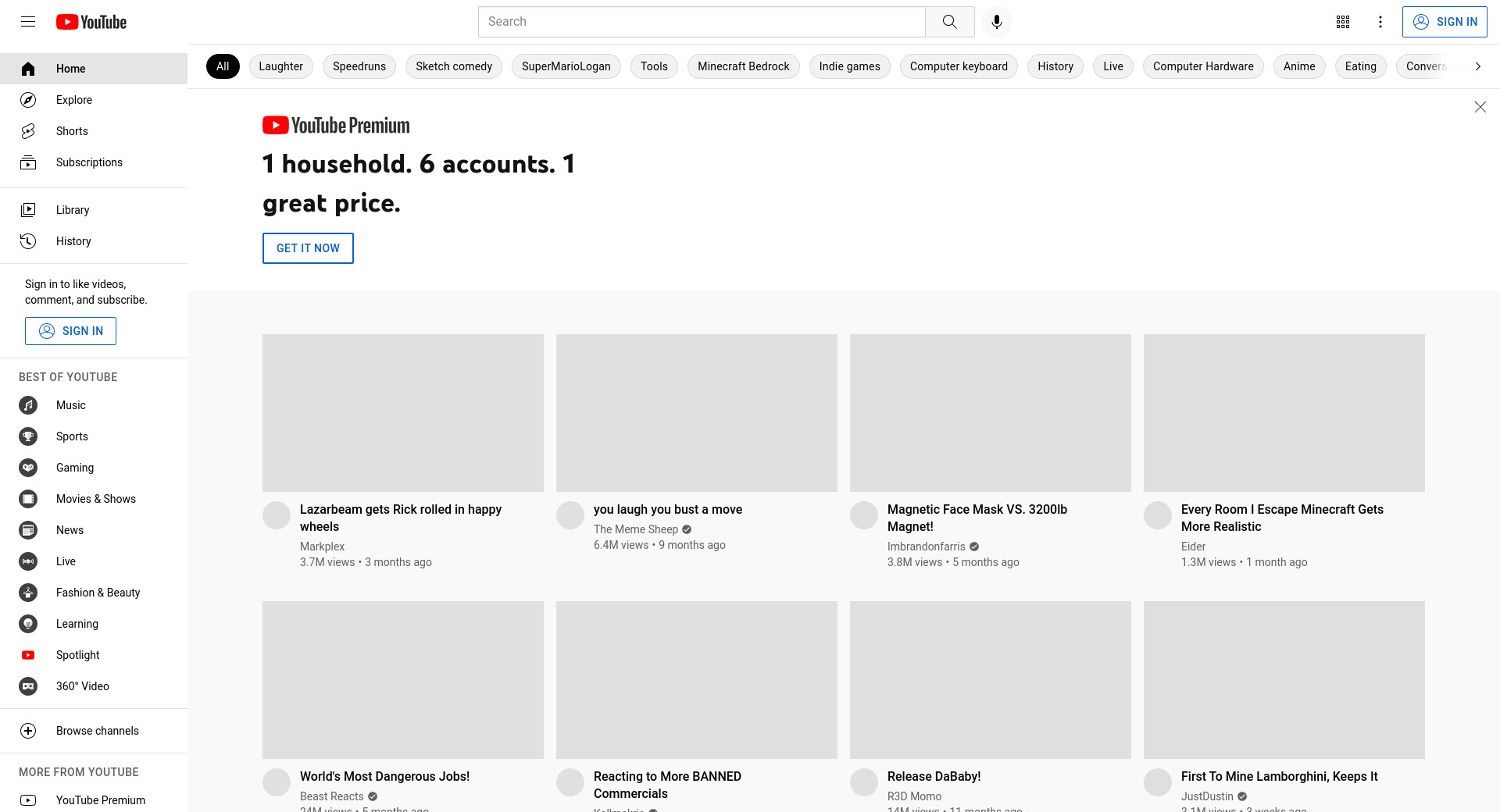1500x812 pixels.
Task: Open Subscriptions in sidebar
Action: pos(94,162)
